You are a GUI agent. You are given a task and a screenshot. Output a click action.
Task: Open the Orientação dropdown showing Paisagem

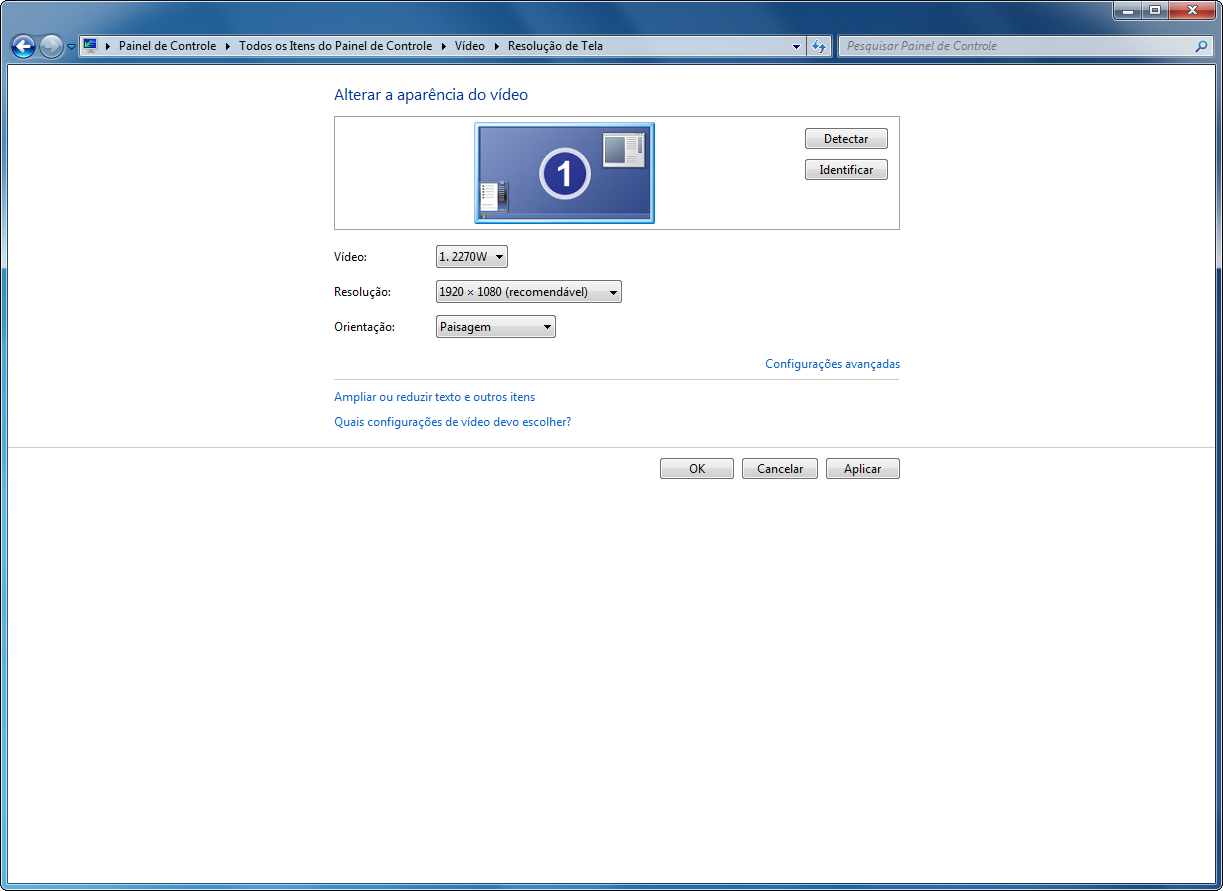(x=496, y=327)
